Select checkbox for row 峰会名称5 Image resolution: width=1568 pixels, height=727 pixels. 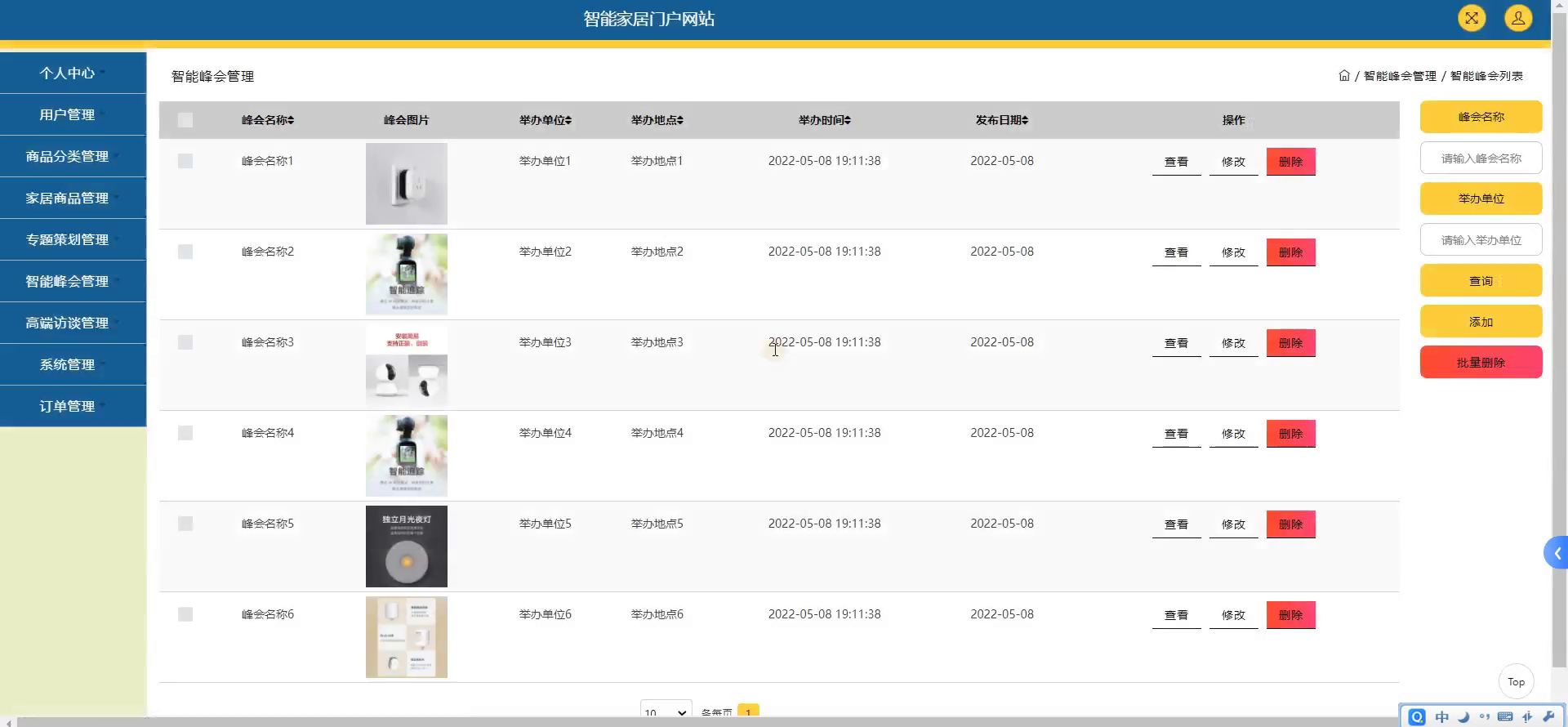(x=185, y=524)
